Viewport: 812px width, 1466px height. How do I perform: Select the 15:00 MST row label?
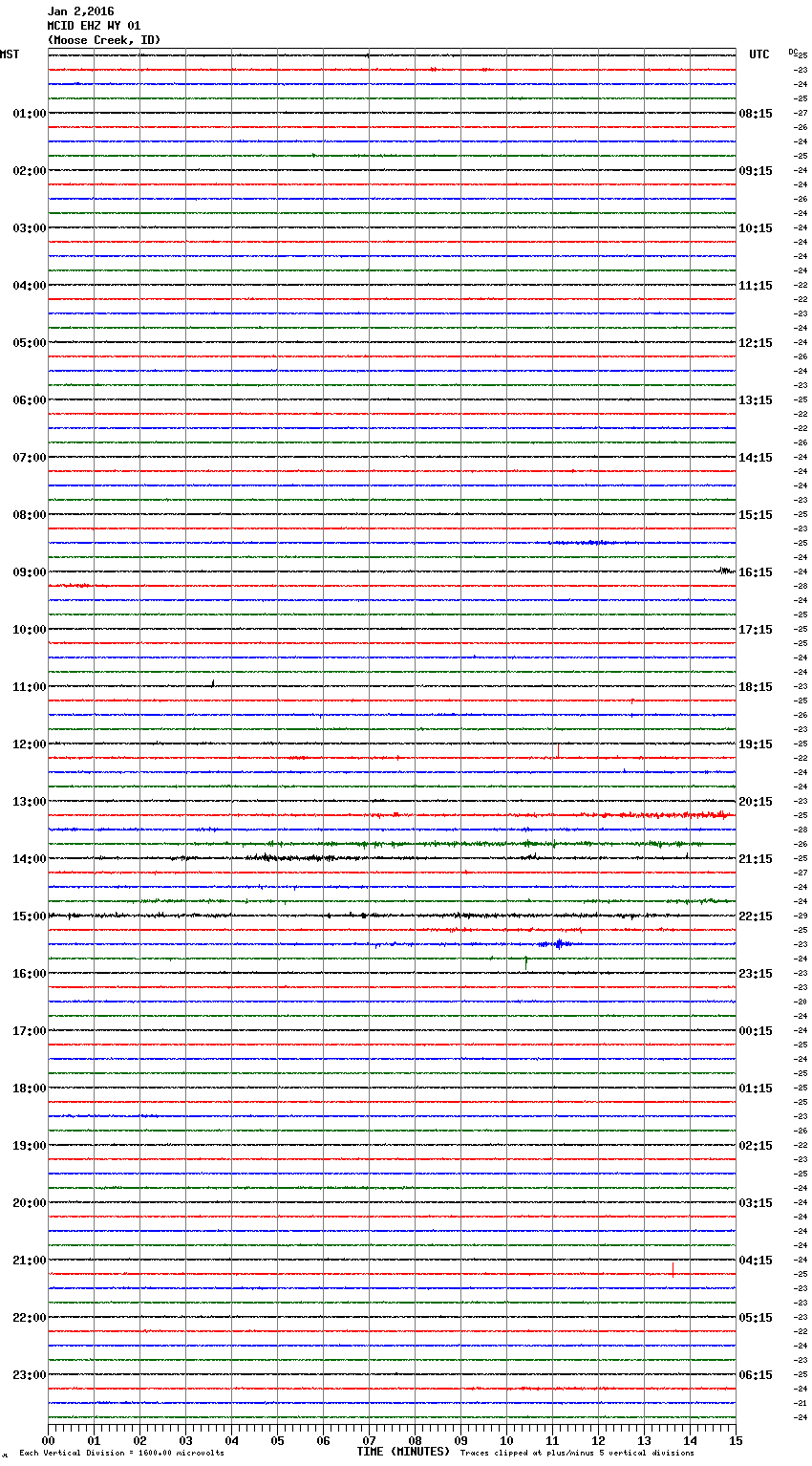tap(30, 916)
